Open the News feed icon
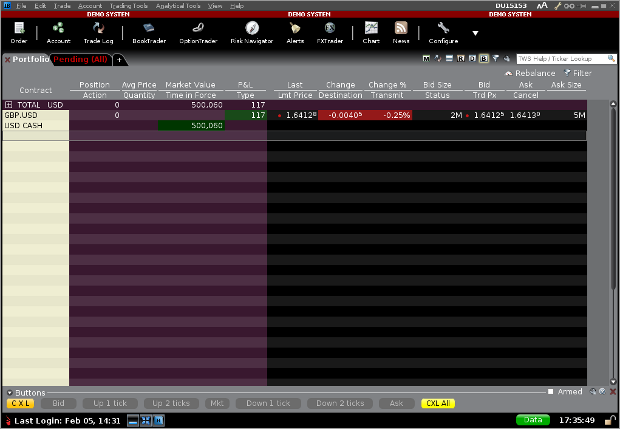The width and height of the screenshot is (620, 429). coord(401,32)
